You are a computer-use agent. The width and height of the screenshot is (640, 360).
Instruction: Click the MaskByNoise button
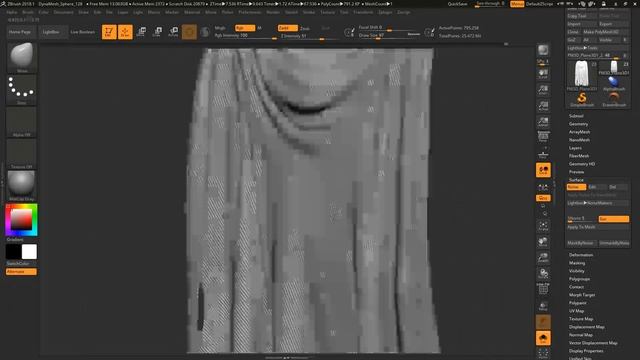click(581, 243)
